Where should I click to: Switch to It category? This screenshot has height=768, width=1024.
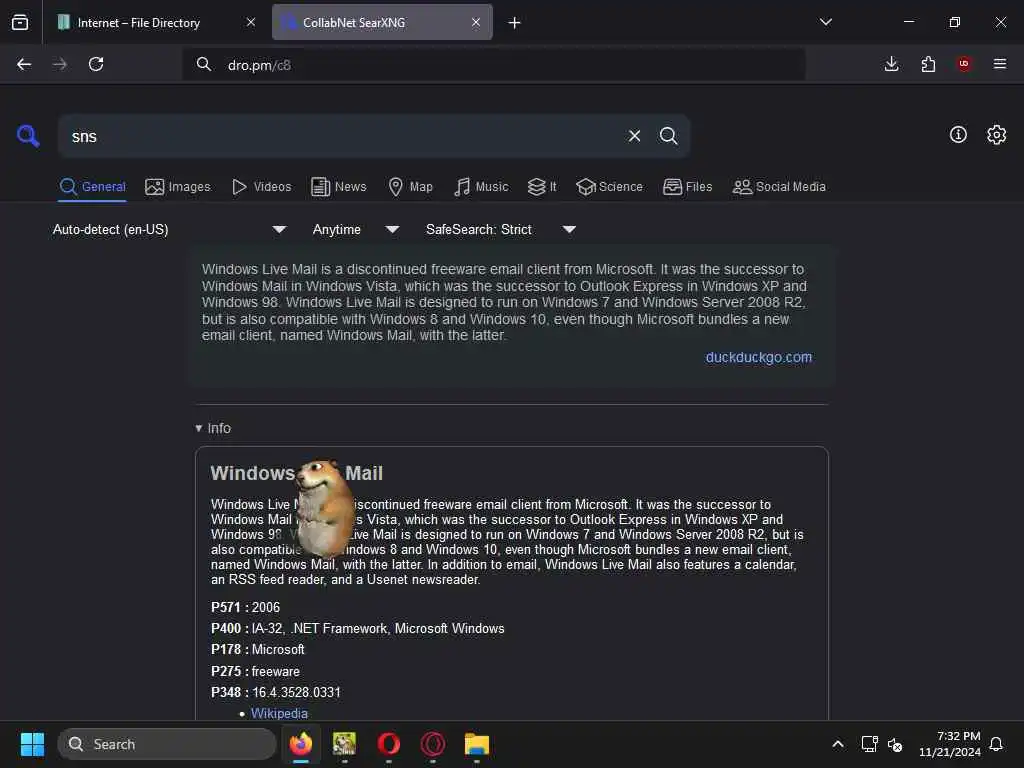click(542, 187)
